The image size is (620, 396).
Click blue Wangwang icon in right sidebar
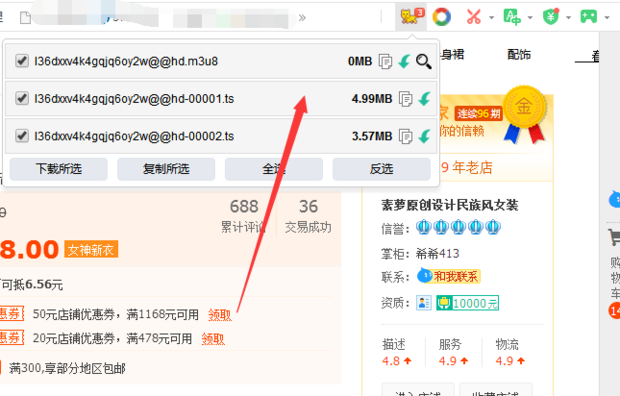coord(614,199)
